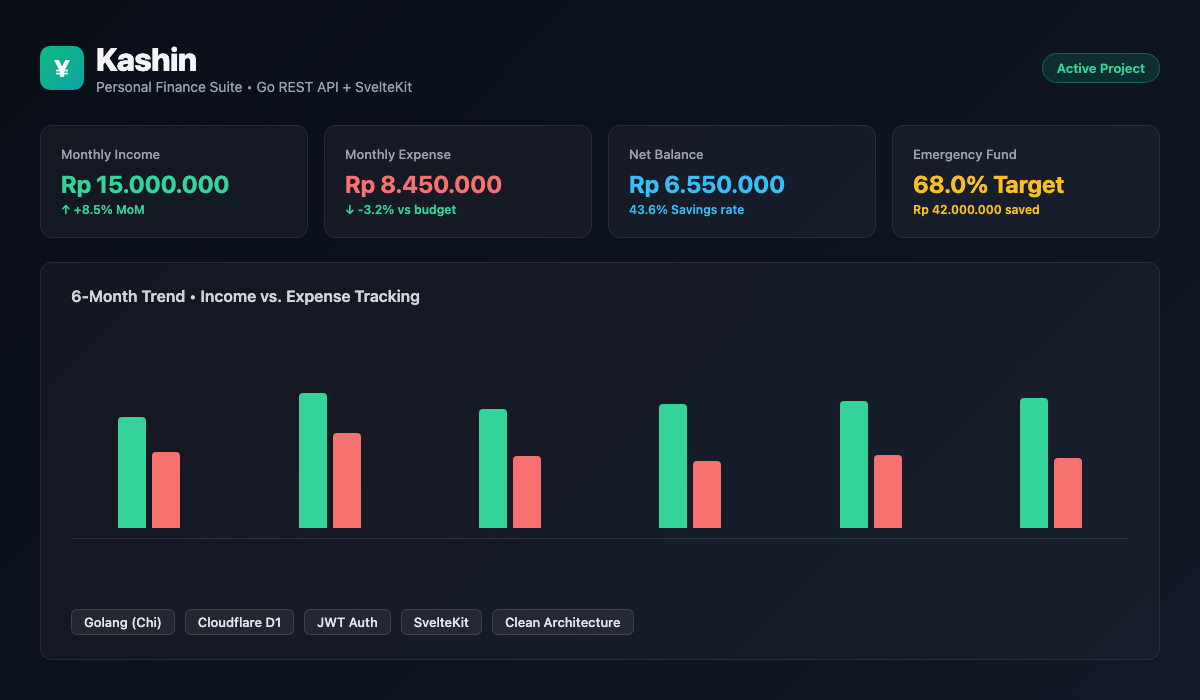Select the Cloudflare D1 tag
Viewport: 1200px width, 700px height.
point(240,622)
